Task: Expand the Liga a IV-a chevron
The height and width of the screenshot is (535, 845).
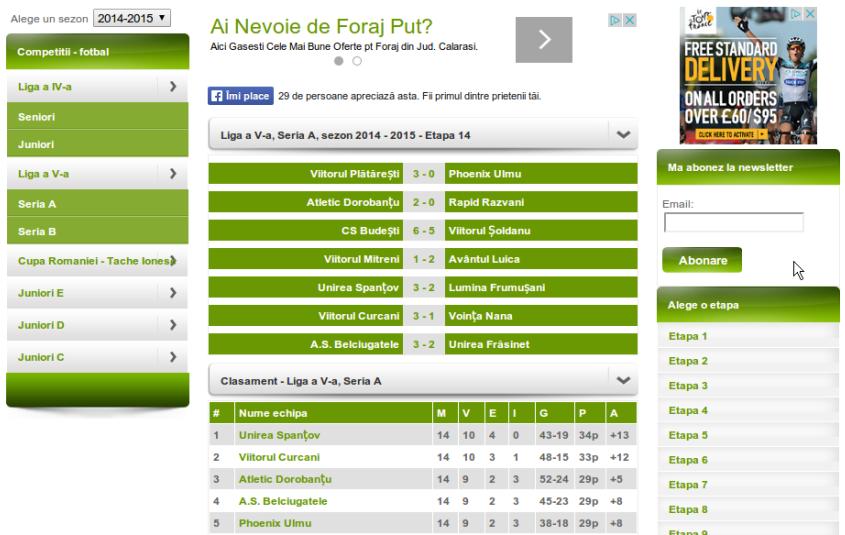Action: tap(173, 86)
